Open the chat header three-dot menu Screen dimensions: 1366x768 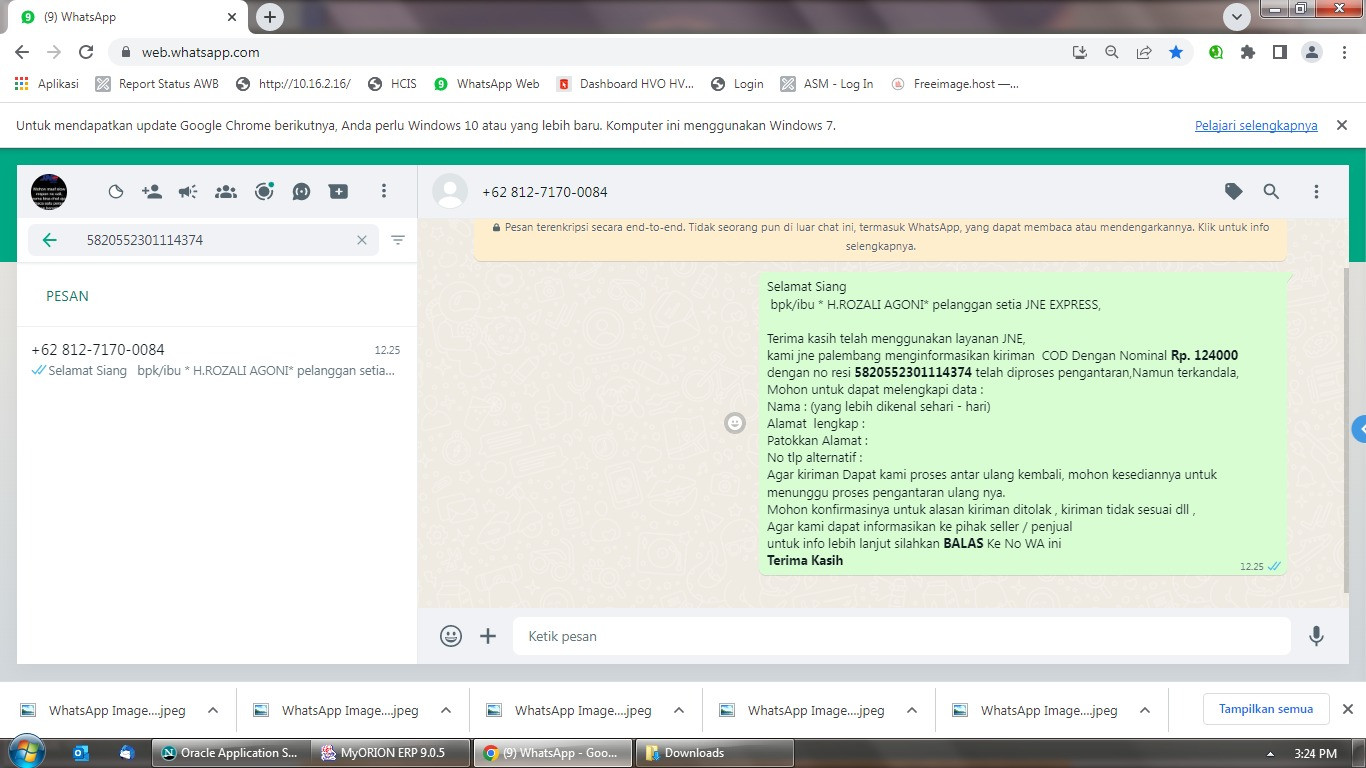[x=1316, y=191]
